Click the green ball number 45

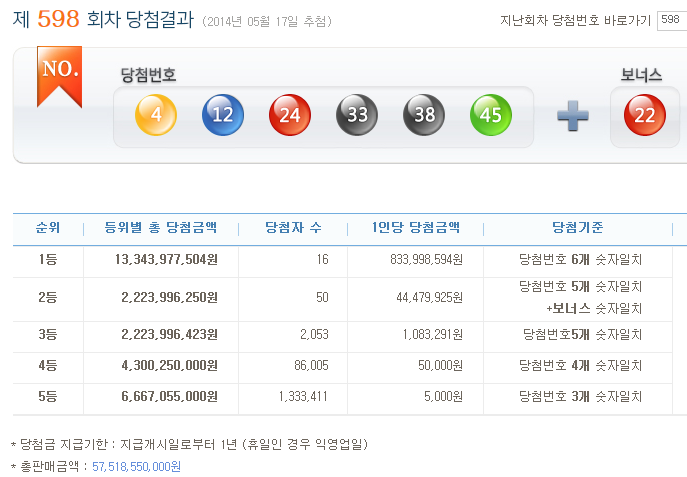(x=491, y=115)
